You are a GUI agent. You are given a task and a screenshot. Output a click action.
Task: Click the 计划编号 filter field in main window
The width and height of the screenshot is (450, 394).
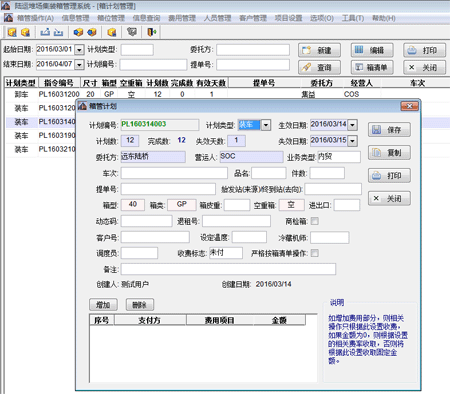pos(153,64)
